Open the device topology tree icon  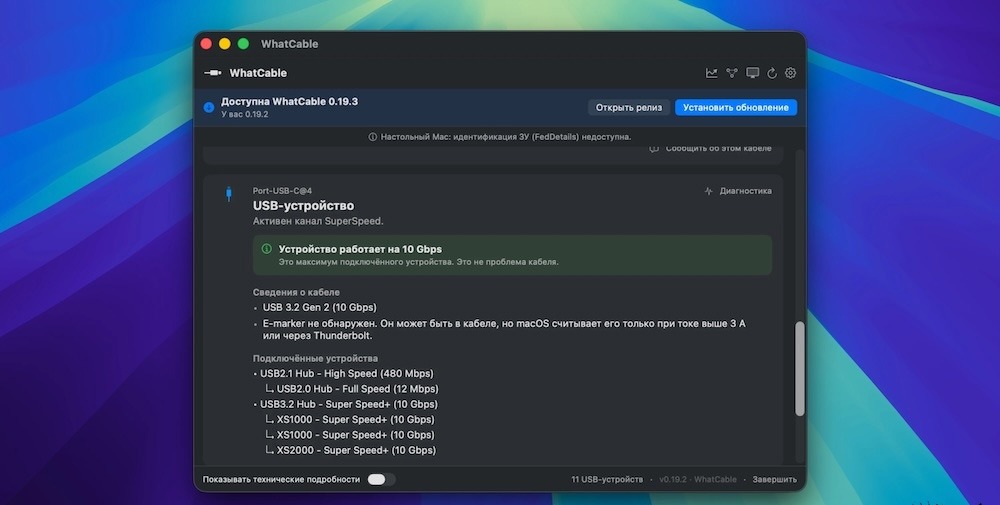click(732, 73)
